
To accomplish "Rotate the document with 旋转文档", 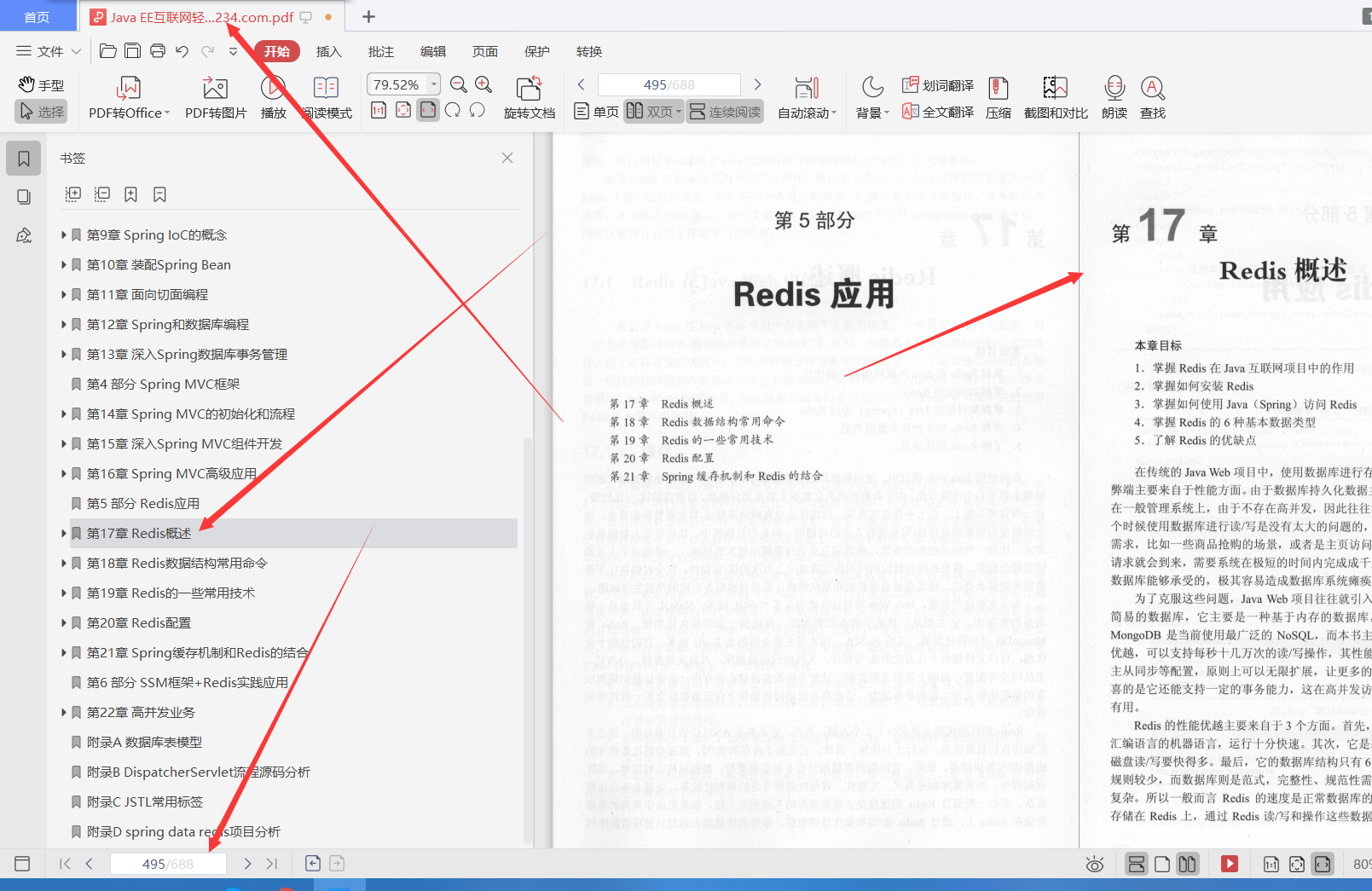I will click(529, 98).
